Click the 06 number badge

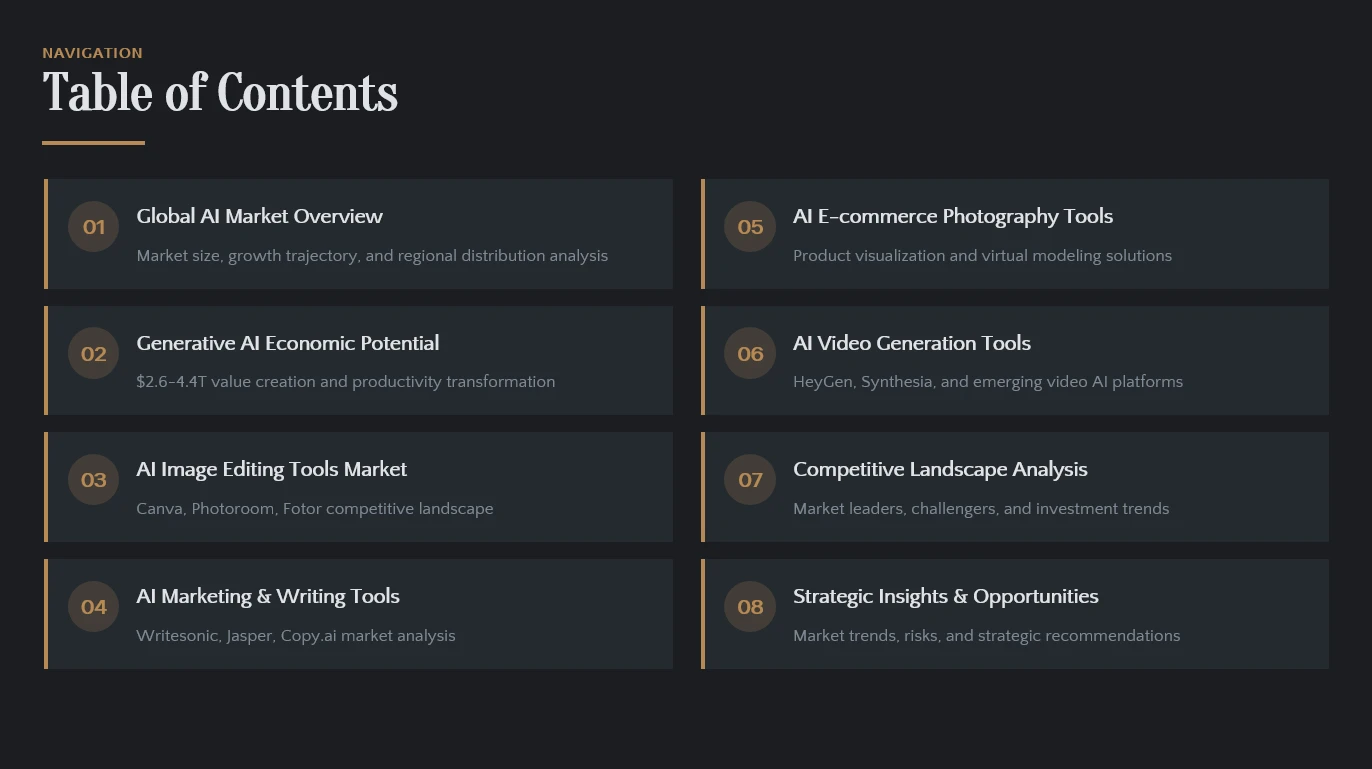[x=750, y=354]
